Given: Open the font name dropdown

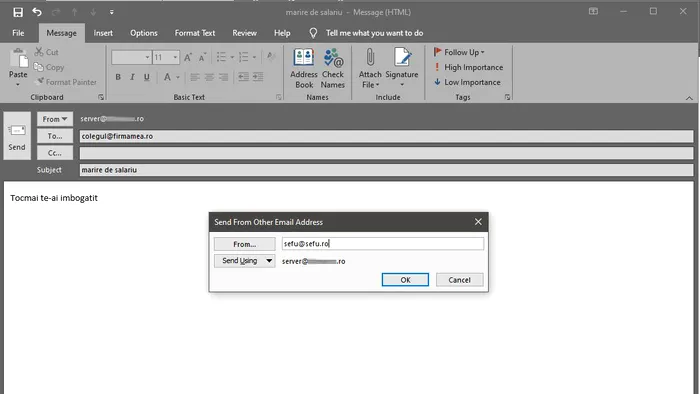Looking at the screenshot, I should pyautogui.click(x=147, y=57).
